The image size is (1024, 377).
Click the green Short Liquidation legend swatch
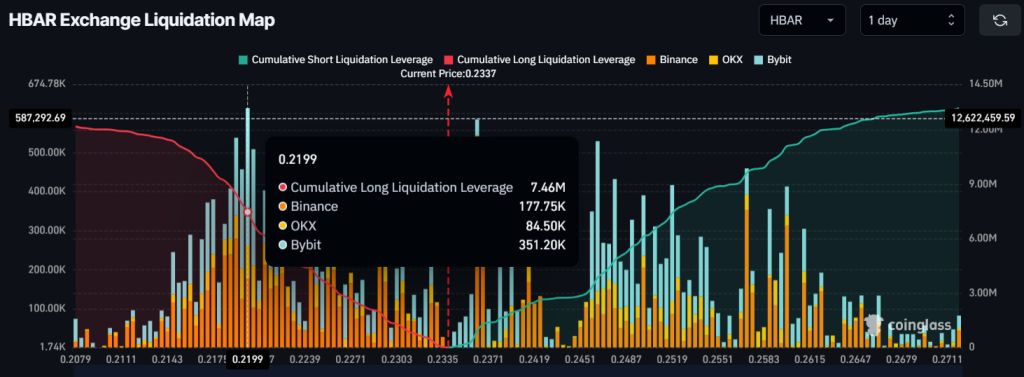tap(244, 59)
